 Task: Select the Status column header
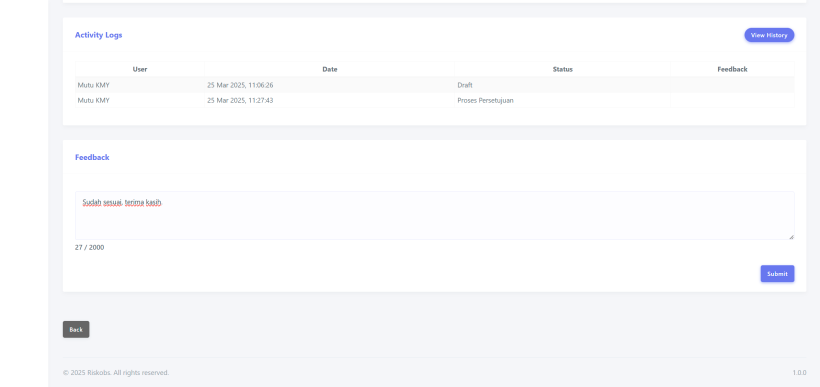tap(562, 69)
